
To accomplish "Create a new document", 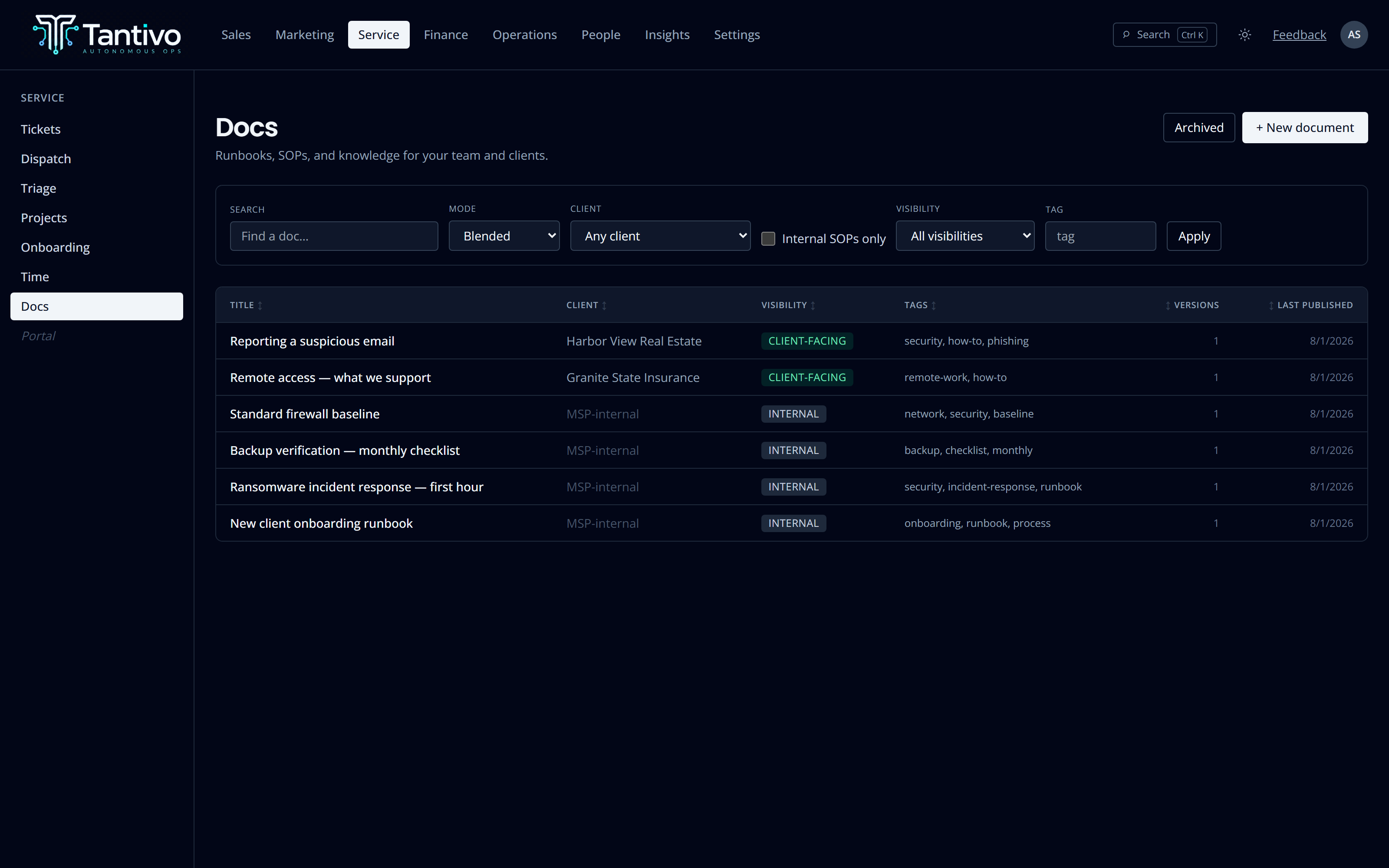I will coord(1304,128).
